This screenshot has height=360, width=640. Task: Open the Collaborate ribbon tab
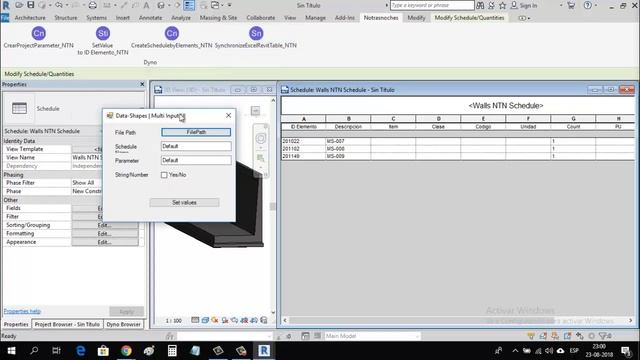coord(260,18)
